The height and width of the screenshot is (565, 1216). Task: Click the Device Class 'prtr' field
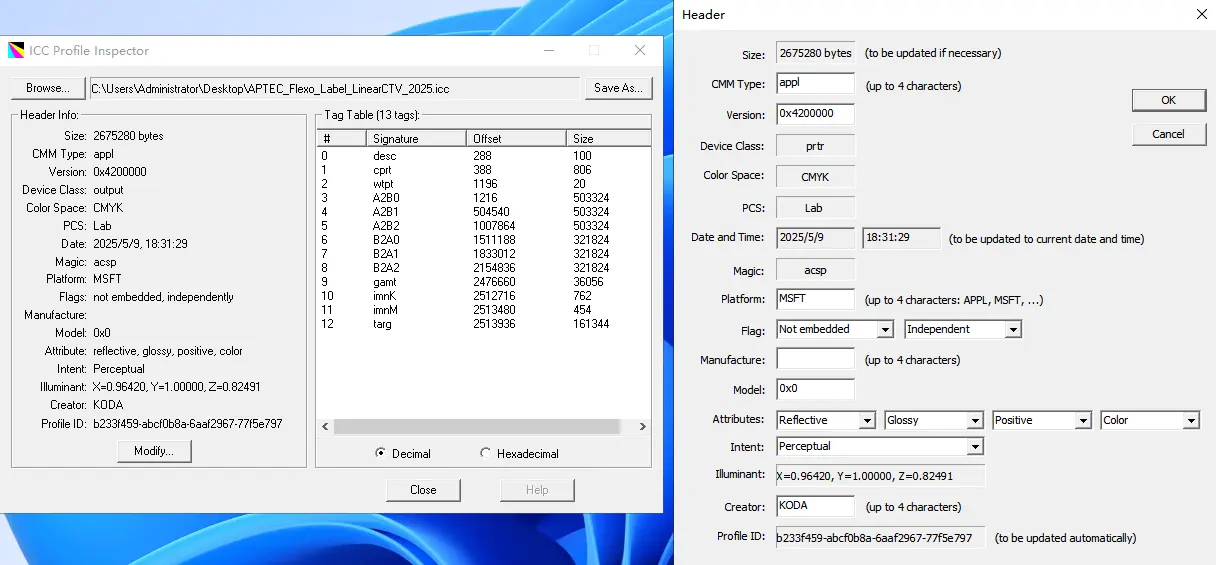(x=815, y=146)
